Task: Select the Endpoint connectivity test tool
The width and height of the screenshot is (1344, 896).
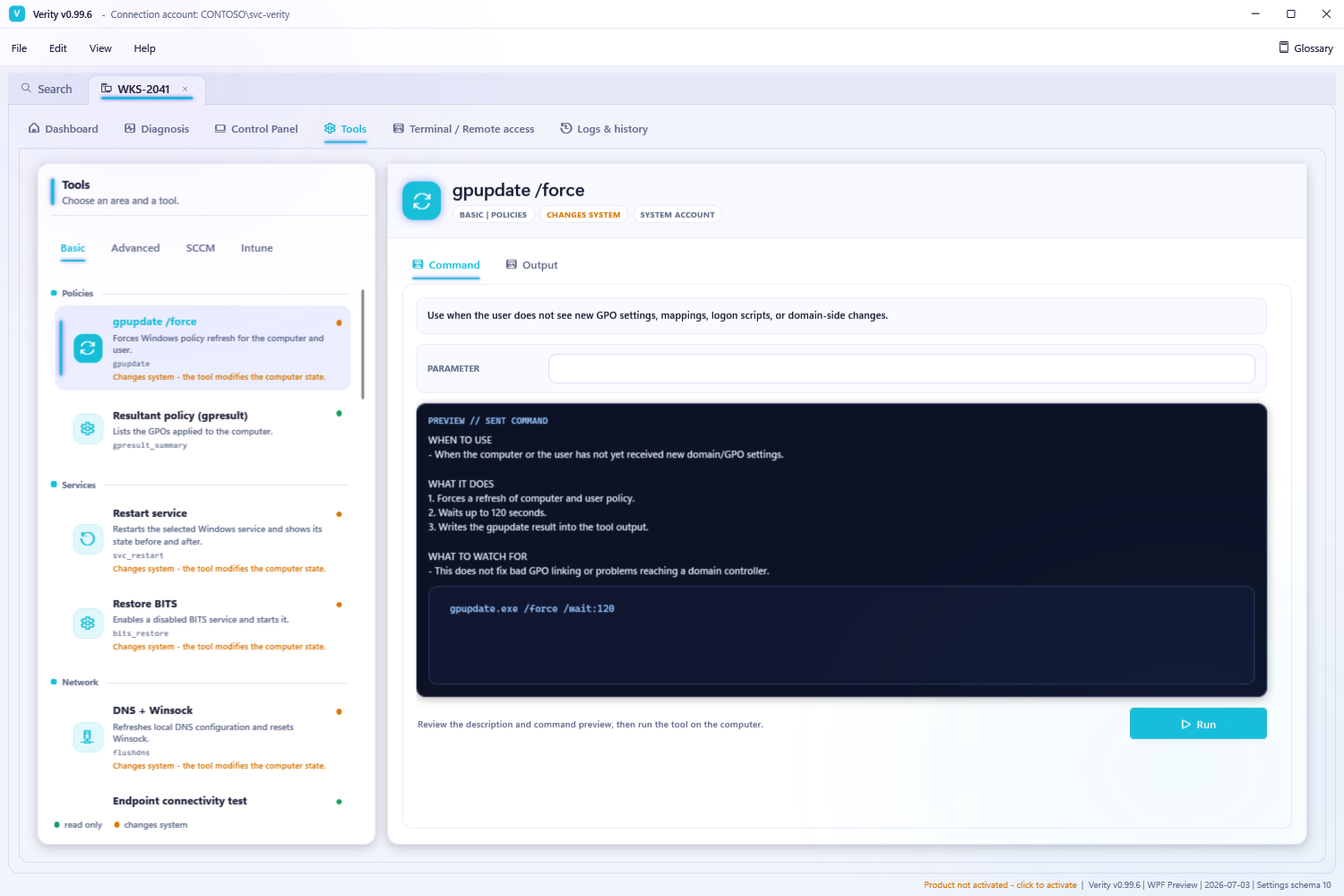Action: pyautogui.click(x=202, y=801)
